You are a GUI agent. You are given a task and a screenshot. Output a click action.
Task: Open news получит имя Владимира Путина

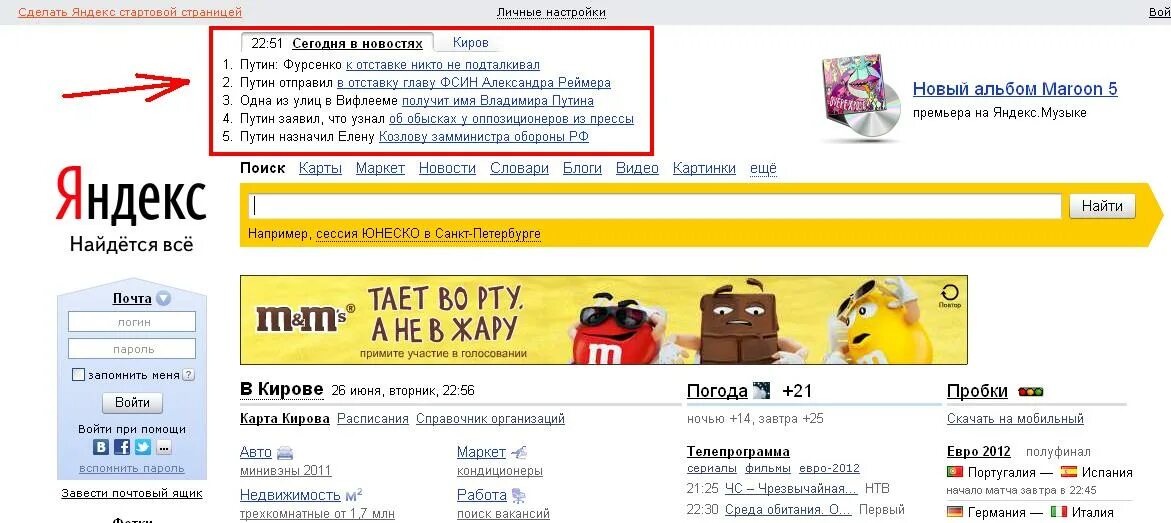click(x=498, y=101)
